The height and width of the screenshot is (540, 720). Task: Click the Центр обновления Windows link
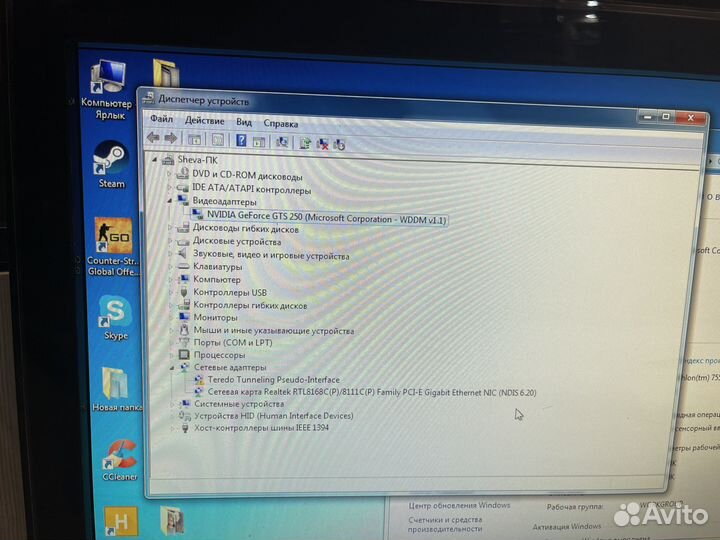click(x=460, y=506)
